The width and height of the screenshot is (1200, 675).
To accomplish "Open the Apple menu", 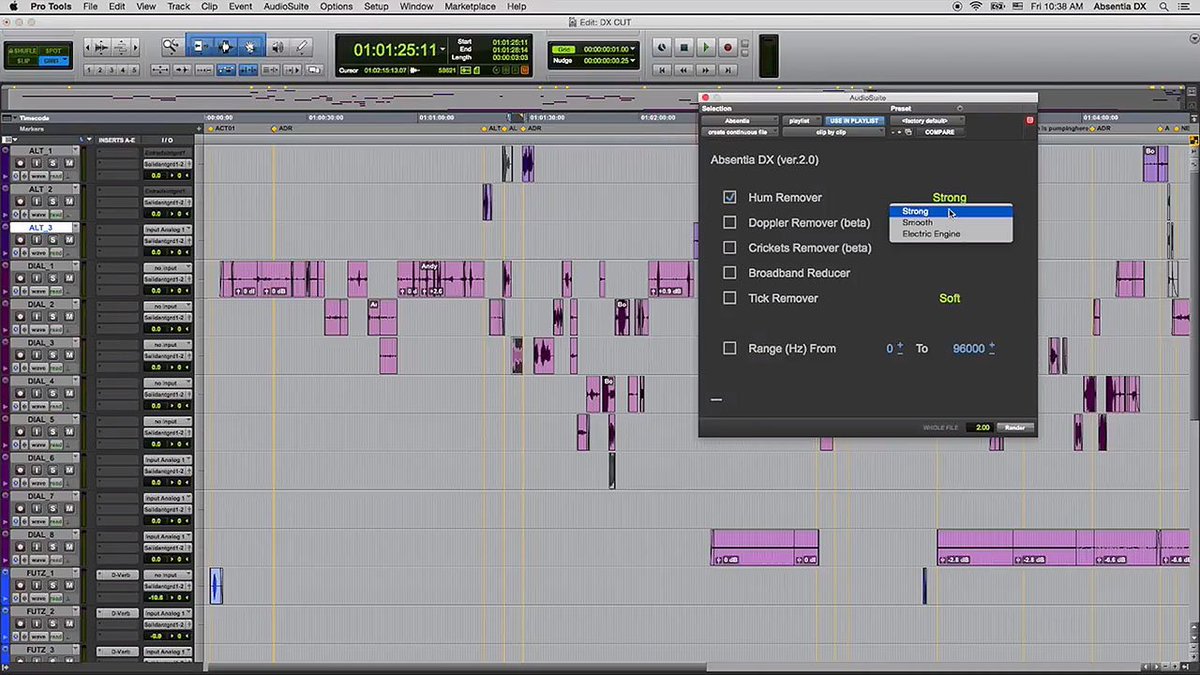I will click(13, 6).
